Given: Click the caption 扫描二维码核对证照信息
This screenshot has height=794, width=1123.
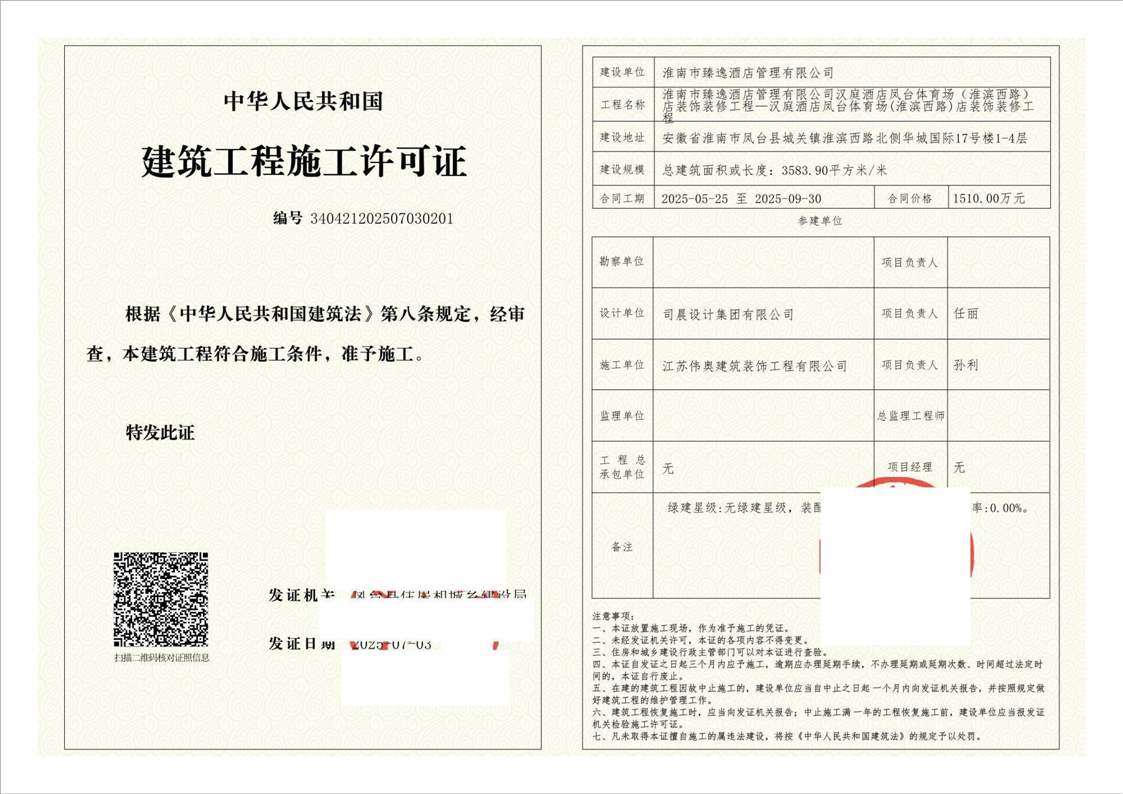Looking at the screenshot, I should pyautogui.click(x=162, y=657).
